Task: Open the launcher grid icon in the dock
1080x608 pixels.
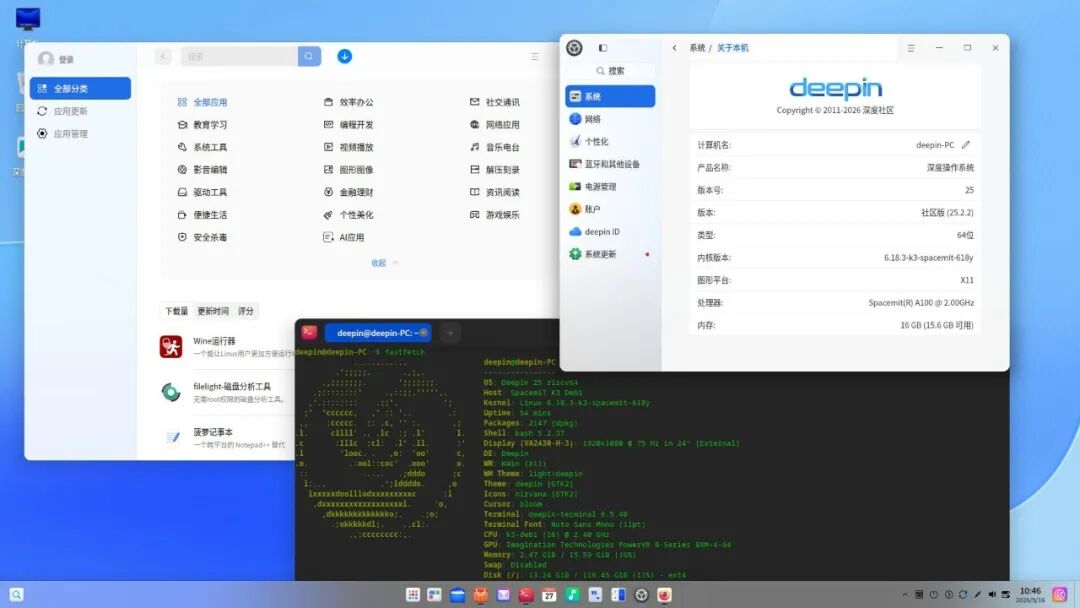Action: (413, 595)
